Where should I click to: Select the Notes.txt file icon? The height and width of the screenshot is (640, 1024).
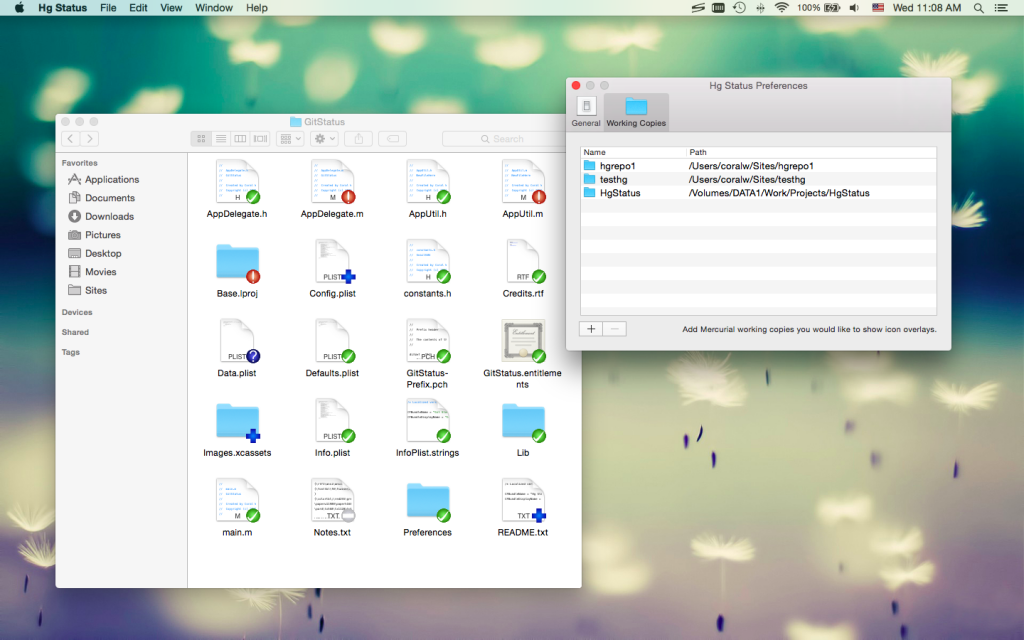(332, 500)
